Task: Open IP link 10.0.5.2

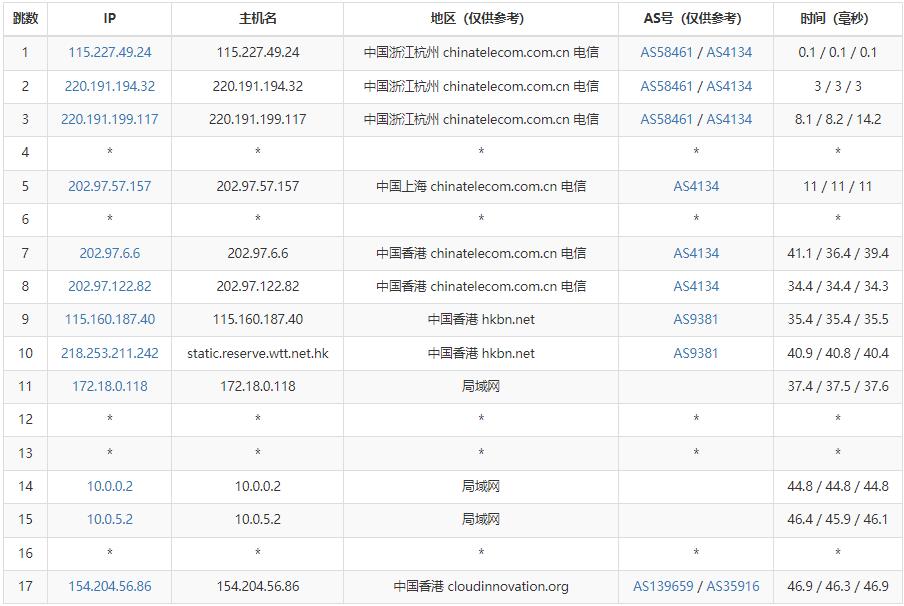Action: (110, 519)
